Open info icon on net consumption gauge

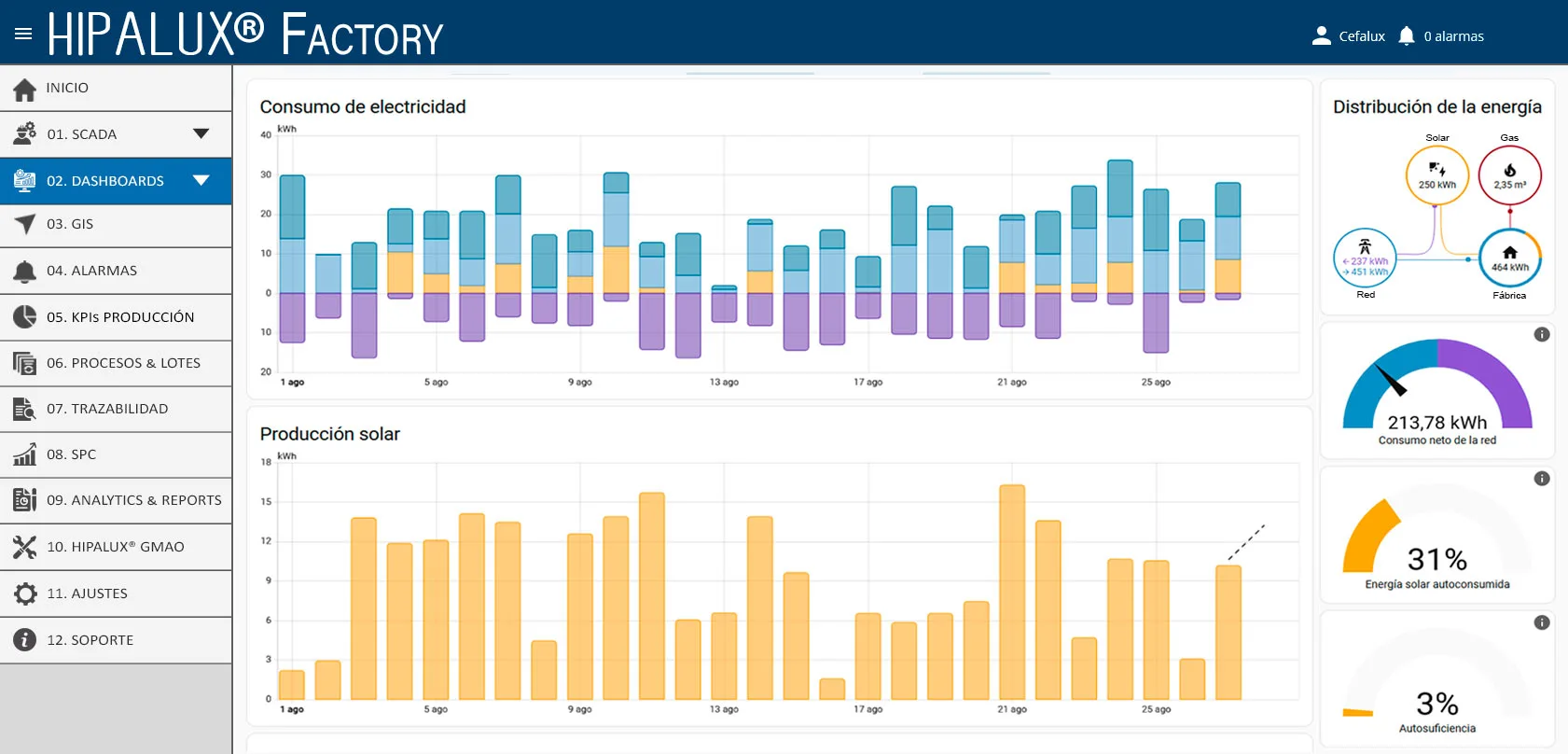point(1542,334)
